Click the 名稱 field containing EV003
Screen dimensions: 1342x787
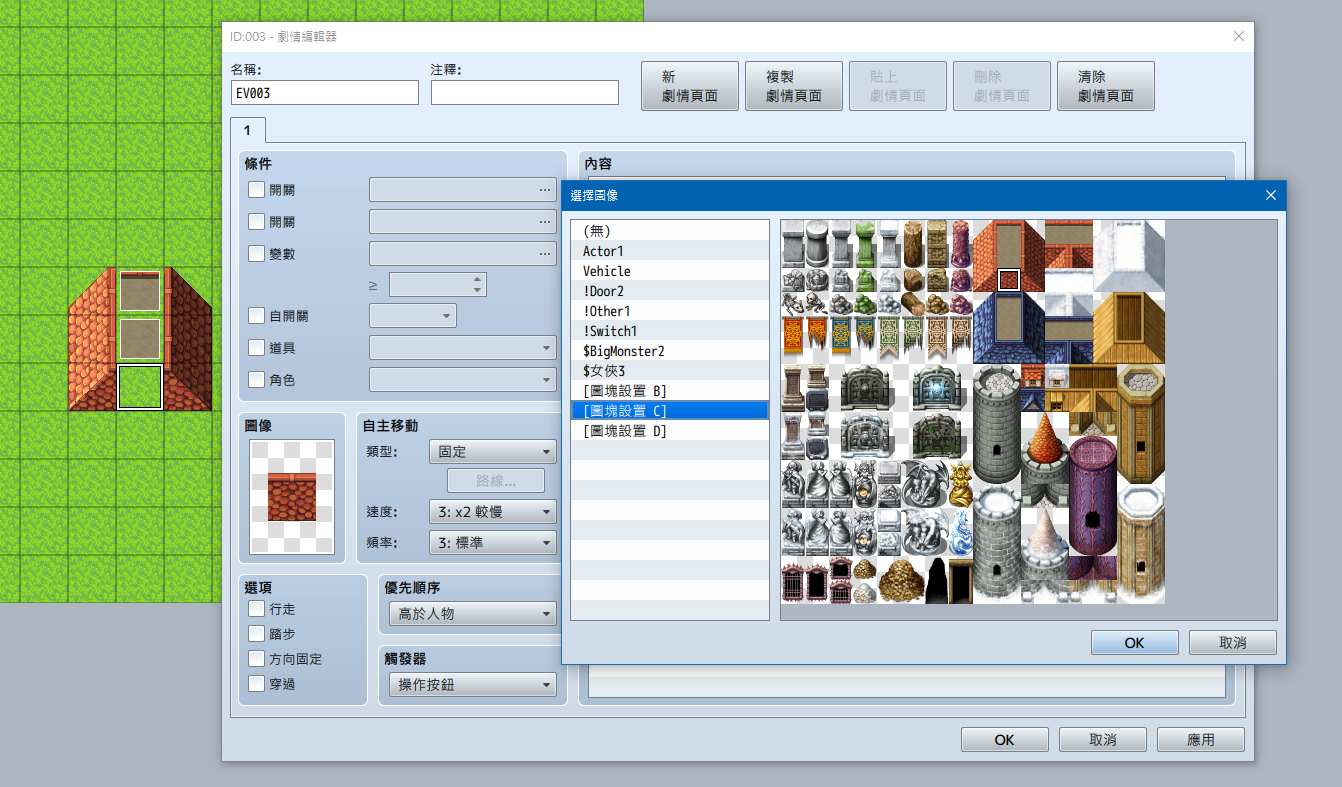pyautogui.click(x=325, y=93)
